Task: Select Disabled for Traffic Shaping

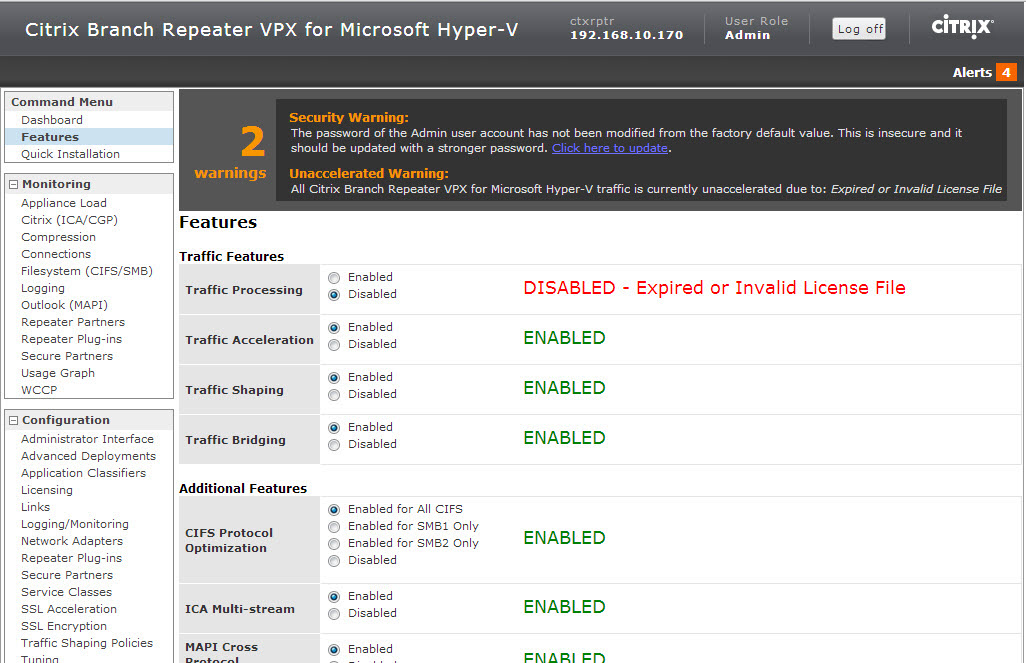Action: click(x=334, y=395)
